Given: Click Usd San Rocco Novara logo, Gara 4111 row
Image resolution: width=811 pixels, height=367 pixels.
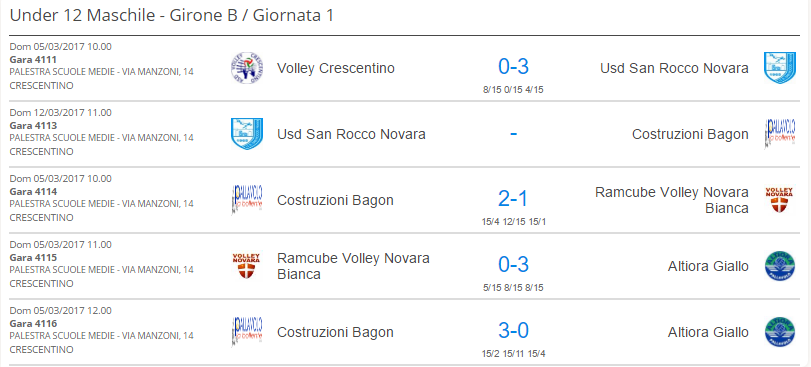Looking at the screenshot, I should pyautogui.click(x=779, y=68).
